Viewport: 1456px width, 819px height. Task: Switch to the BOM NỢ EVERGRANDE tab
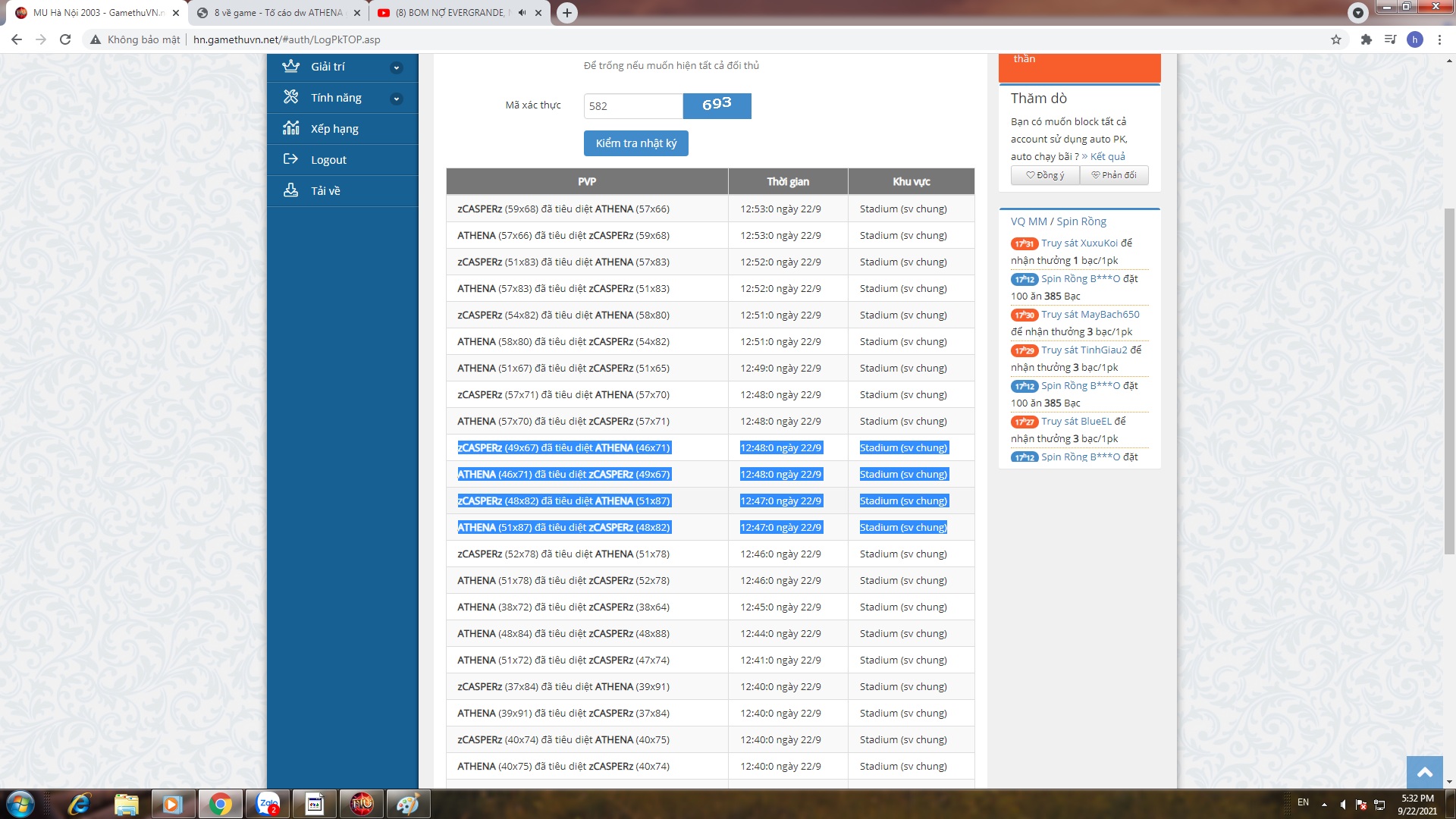452,13
